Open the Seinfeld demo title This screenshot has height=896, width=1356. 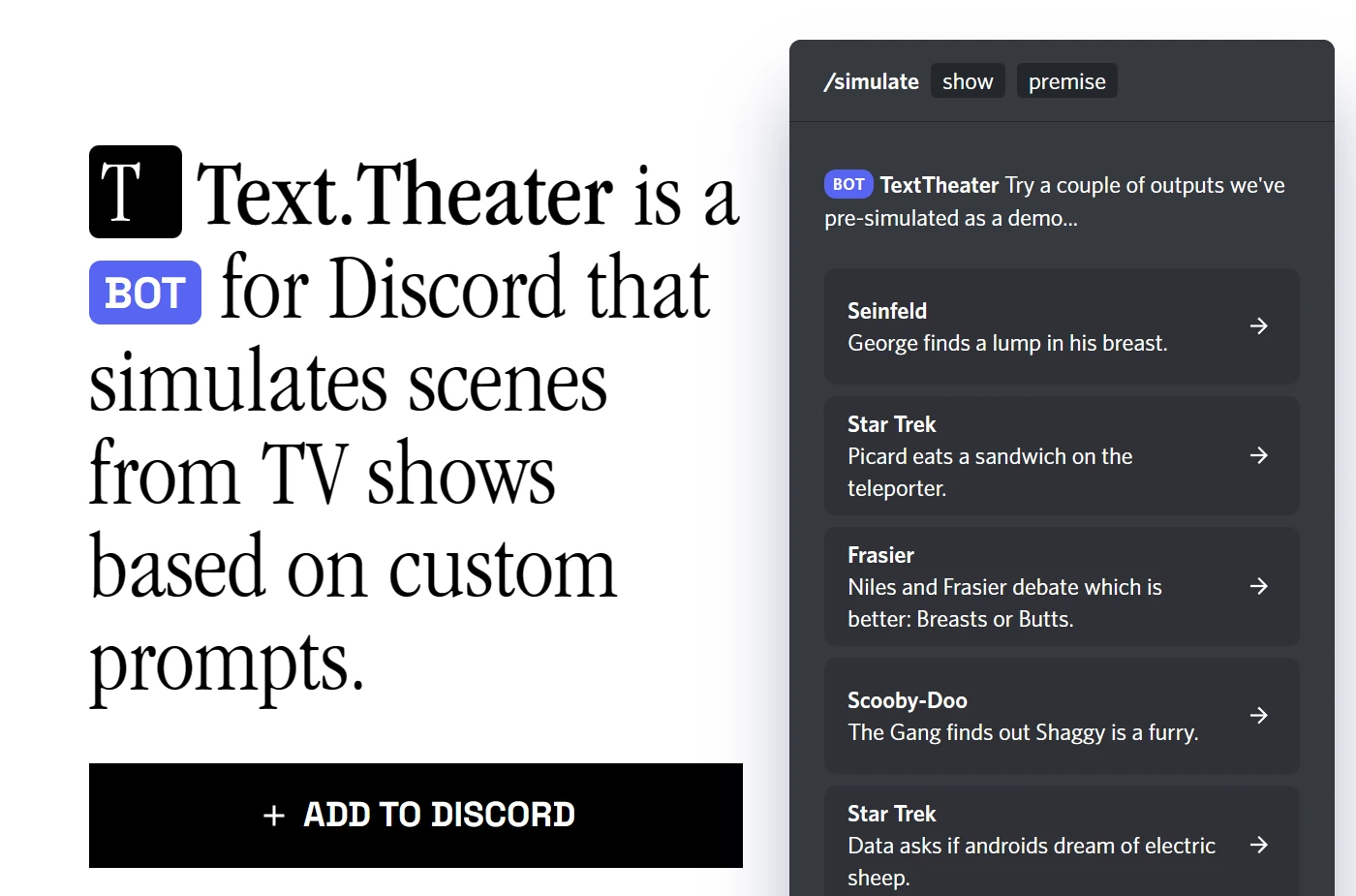[x=887, y=311]
